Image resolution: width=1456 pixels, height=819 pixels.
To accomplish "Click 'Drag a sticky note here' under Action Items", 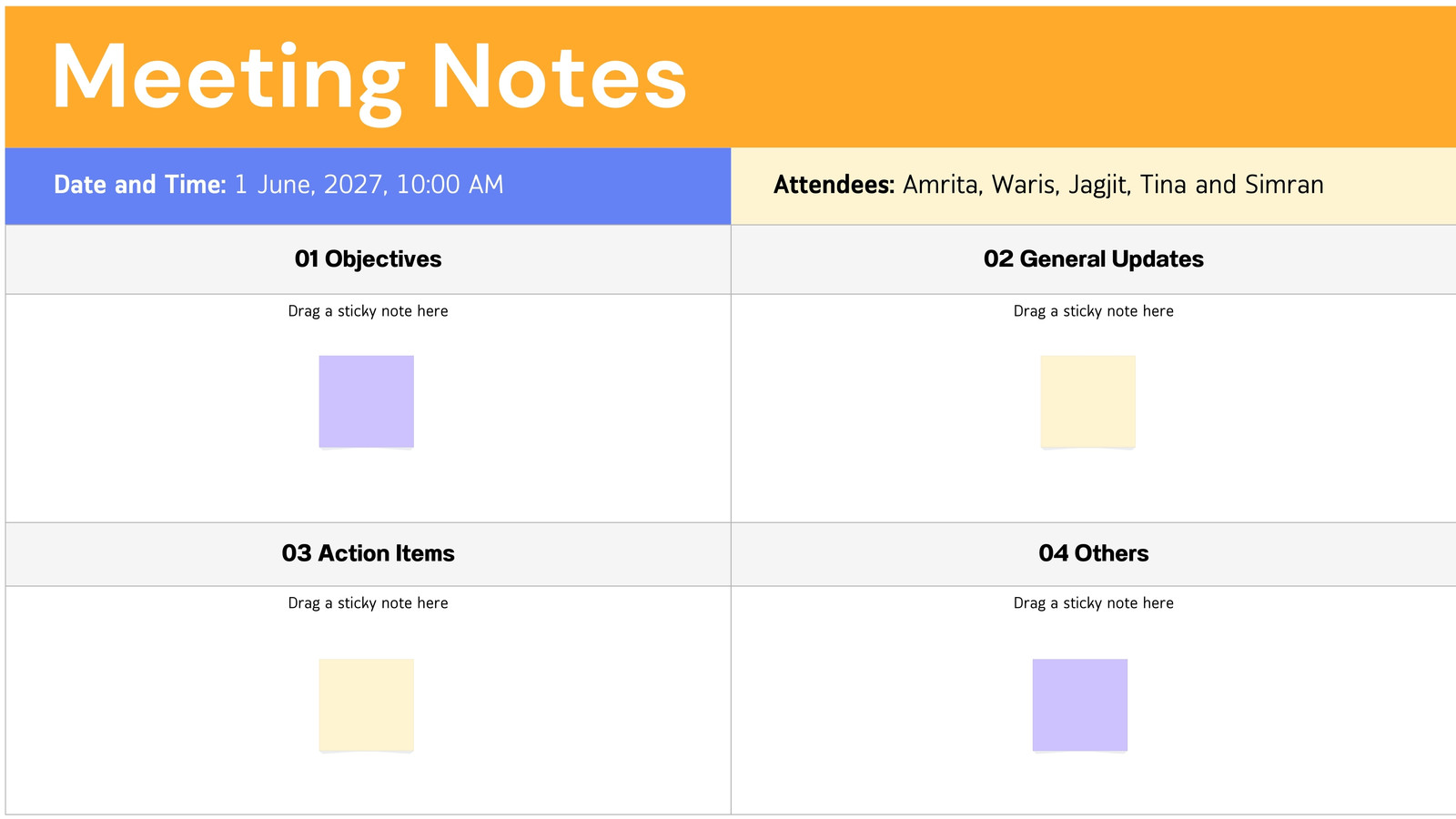I will click(x=368, y=603).
